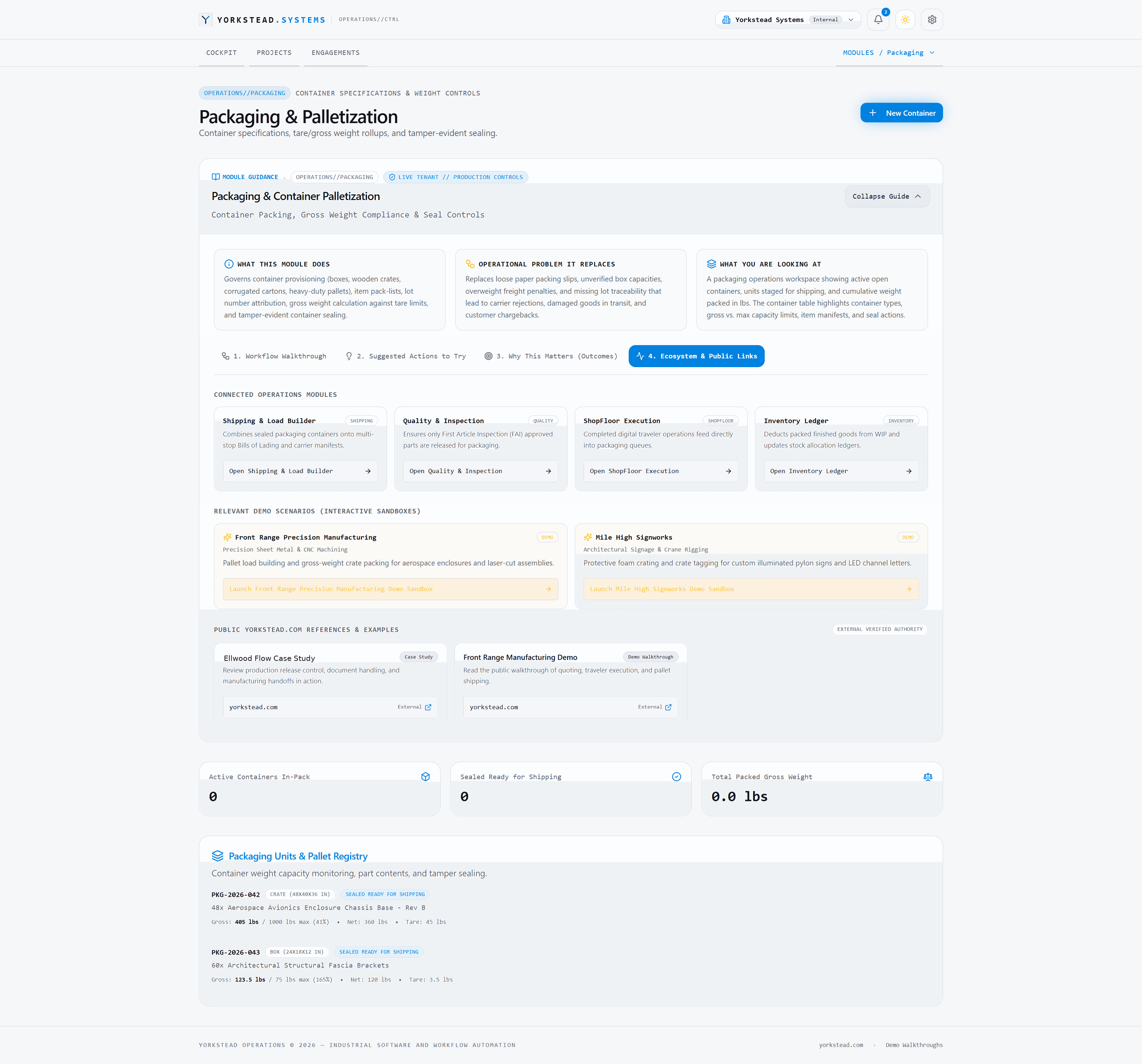The height and width of the screenshot is (1064, 1142).
Task: Launch Front Range Precision Manufacturing Demo Sandbox
Action: tap(391, 589)
